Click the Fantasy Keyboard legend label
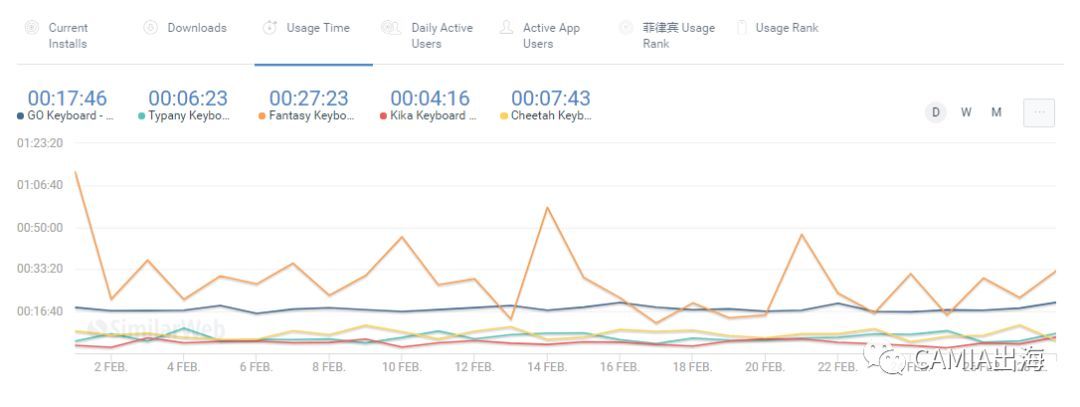Viewport: 1080px width, 407px height. [x=311, y=116]
